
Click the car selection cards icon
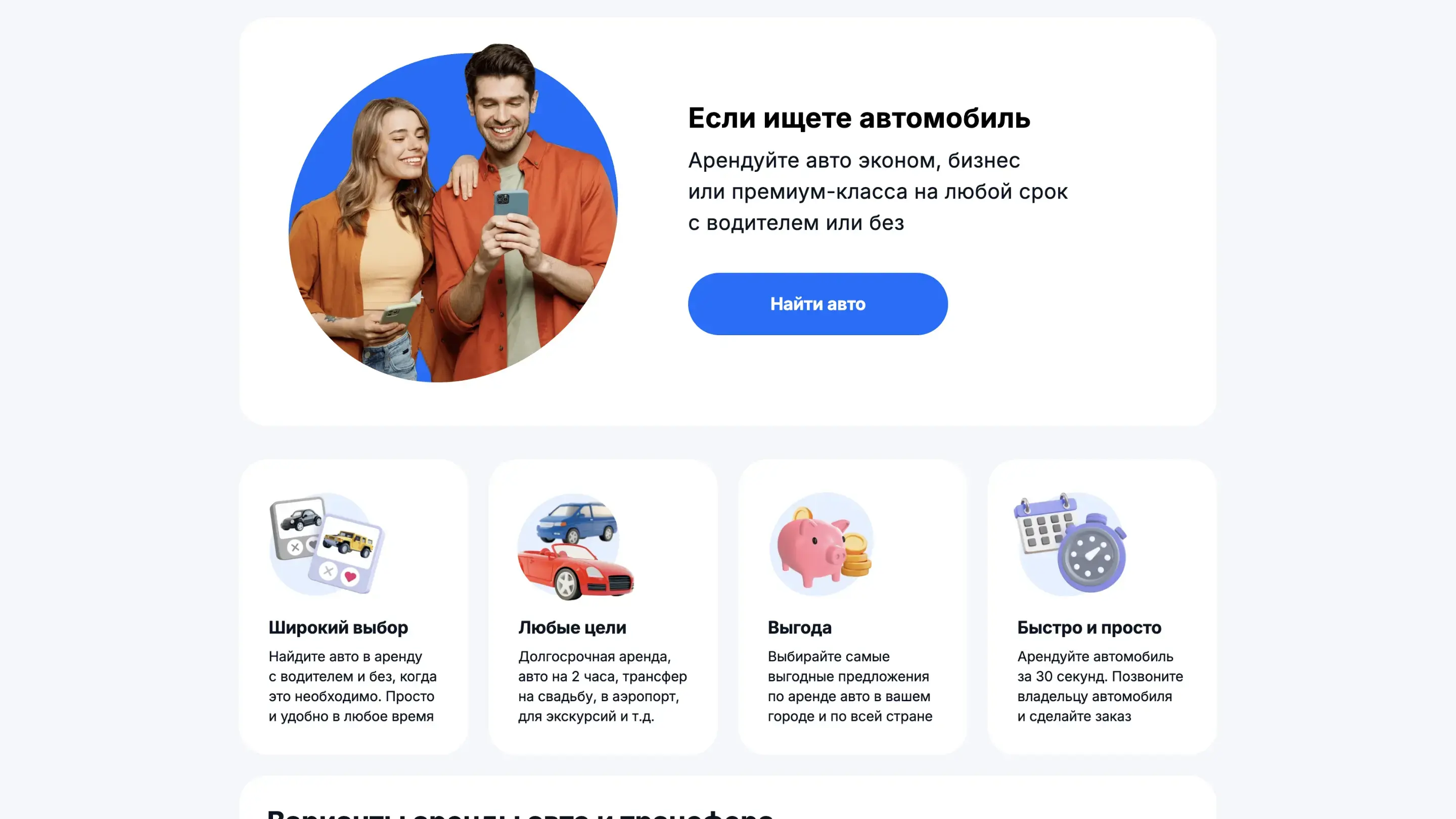pos(327,544)
